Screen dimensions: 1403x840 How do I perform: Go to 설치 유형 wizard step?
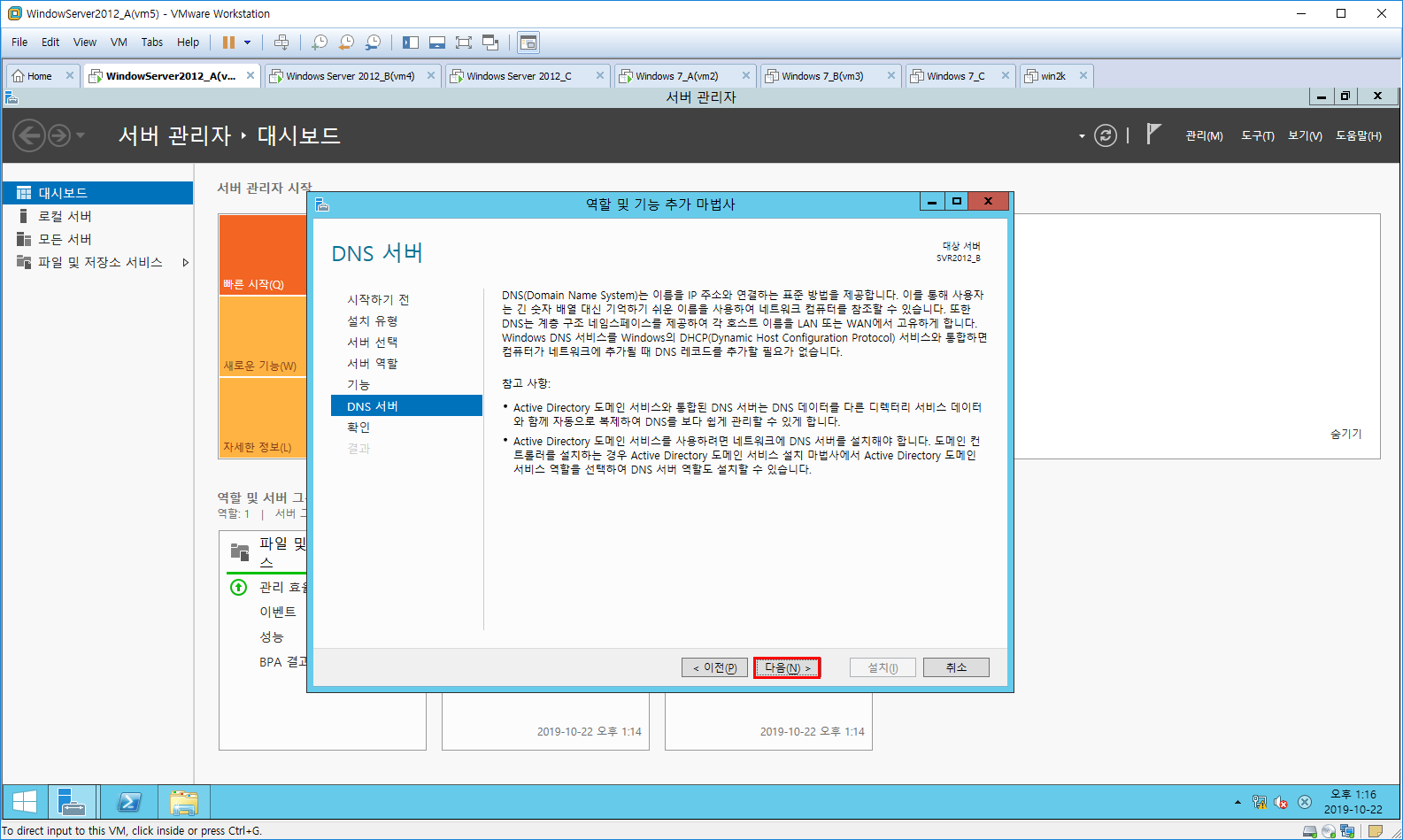(x=372, y=321)
